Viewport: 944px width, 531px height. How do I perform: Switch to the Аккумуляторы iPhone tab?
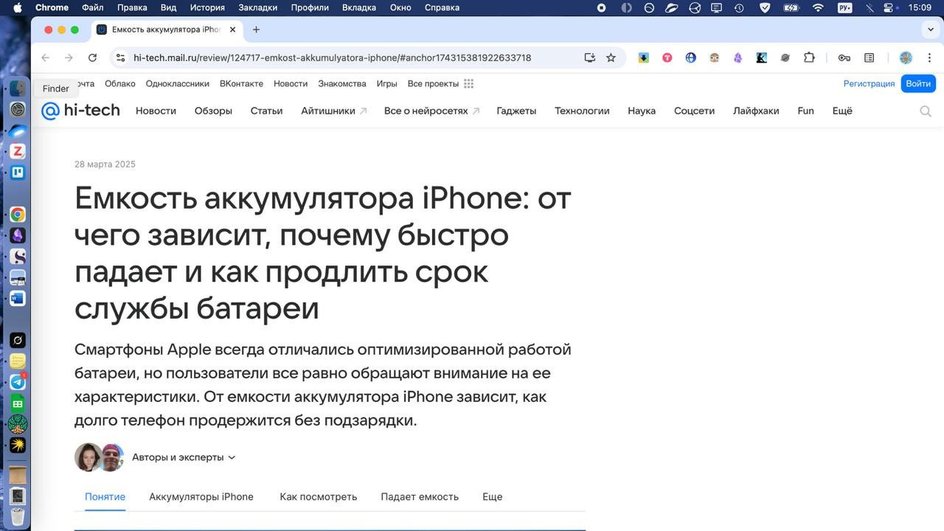(x=201, y=497)
